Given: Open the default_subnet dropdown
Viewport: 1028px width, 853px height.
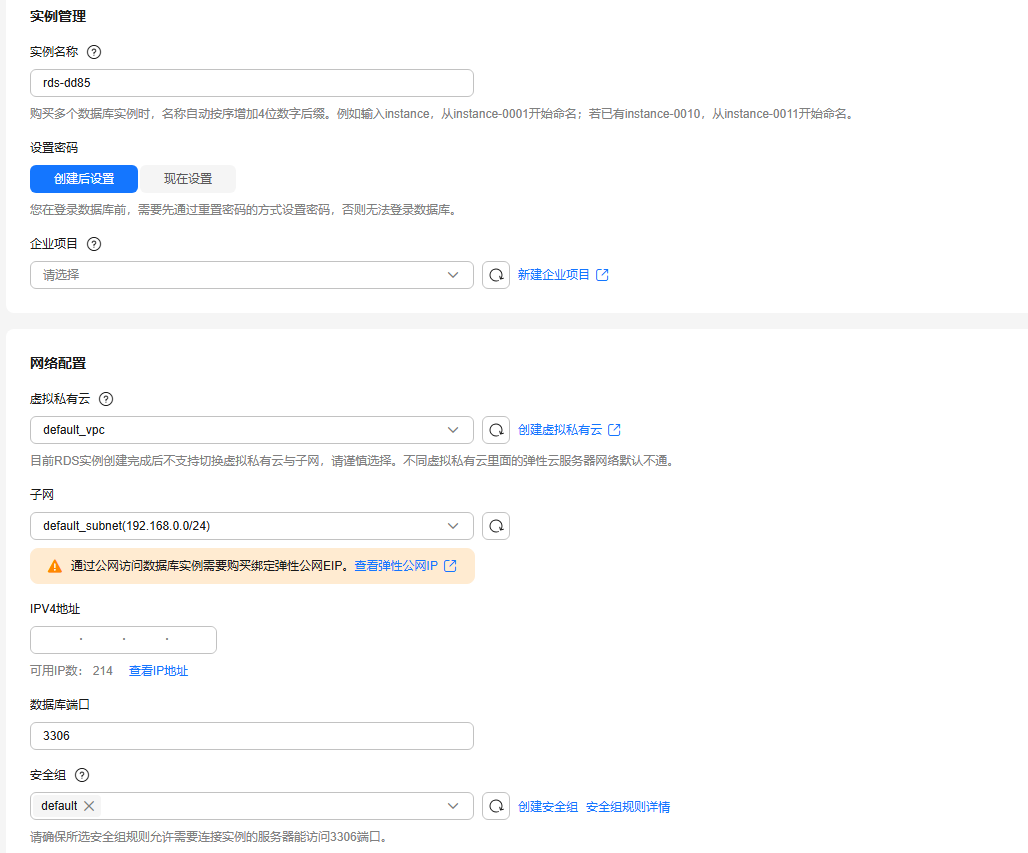Looking at the screenshot, I should [x=252, y=526].
